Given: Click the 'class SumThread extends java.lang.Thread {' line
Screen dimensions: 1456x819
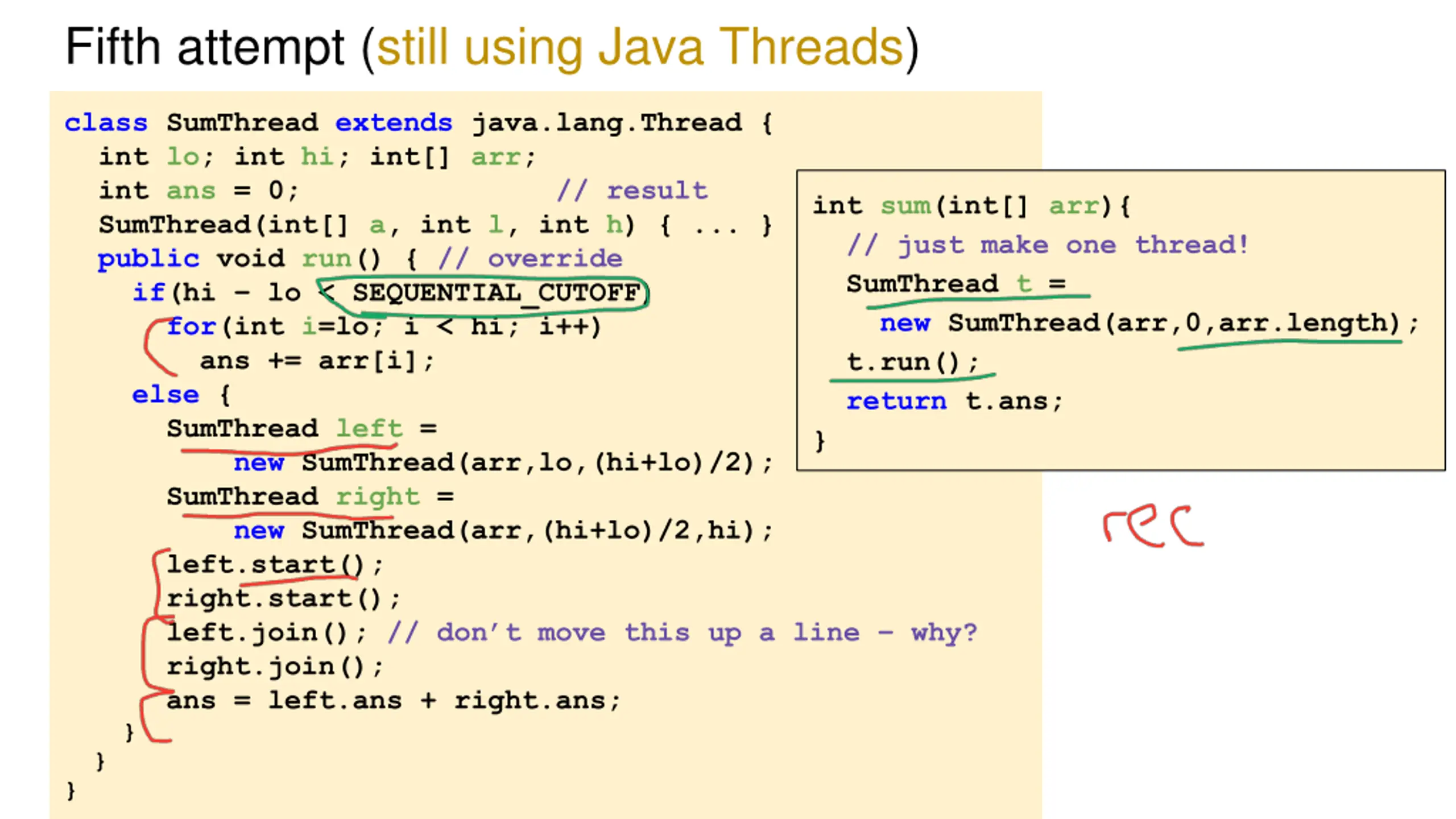Looking at the screenshot, I should click(x=419, y=123).
